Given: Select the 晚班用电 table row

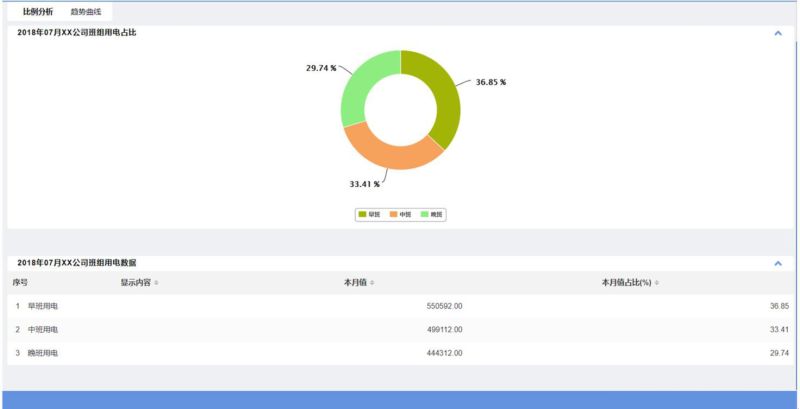Looking at the screenshot, I should pos(42,353).
